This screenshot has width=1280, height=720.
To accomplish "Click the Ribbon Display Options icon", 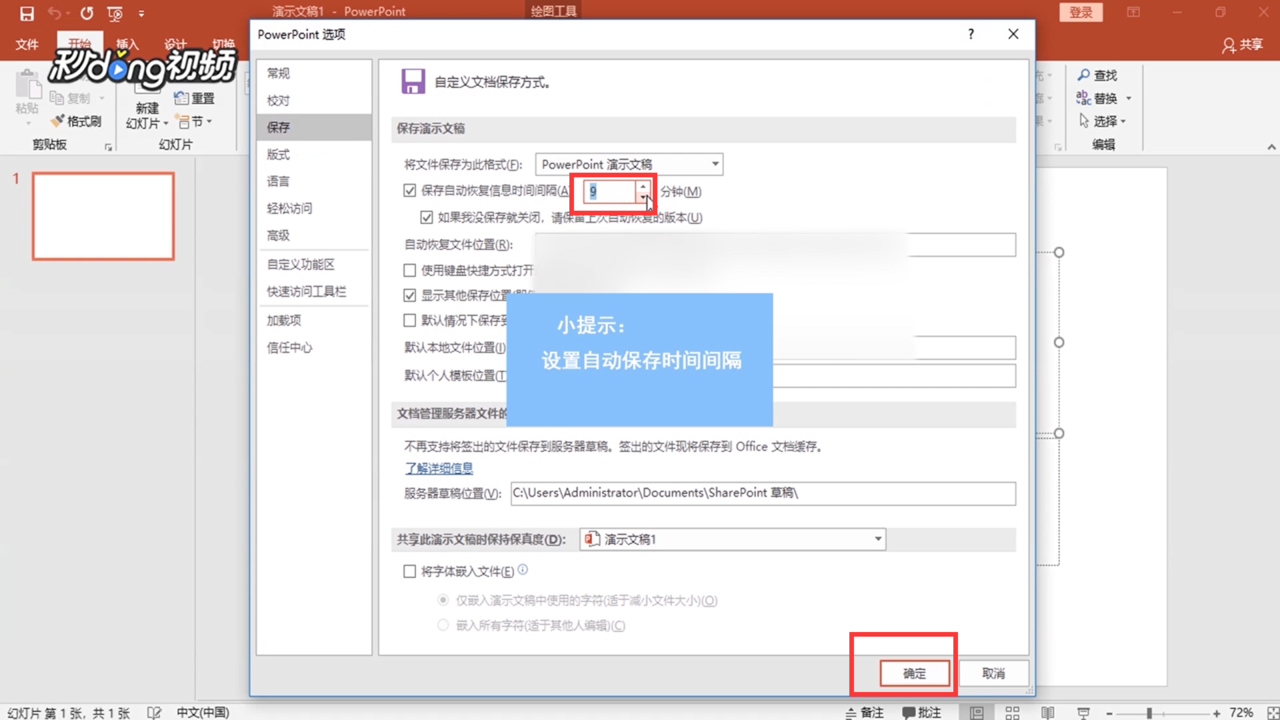I will tap(1133, 12).
